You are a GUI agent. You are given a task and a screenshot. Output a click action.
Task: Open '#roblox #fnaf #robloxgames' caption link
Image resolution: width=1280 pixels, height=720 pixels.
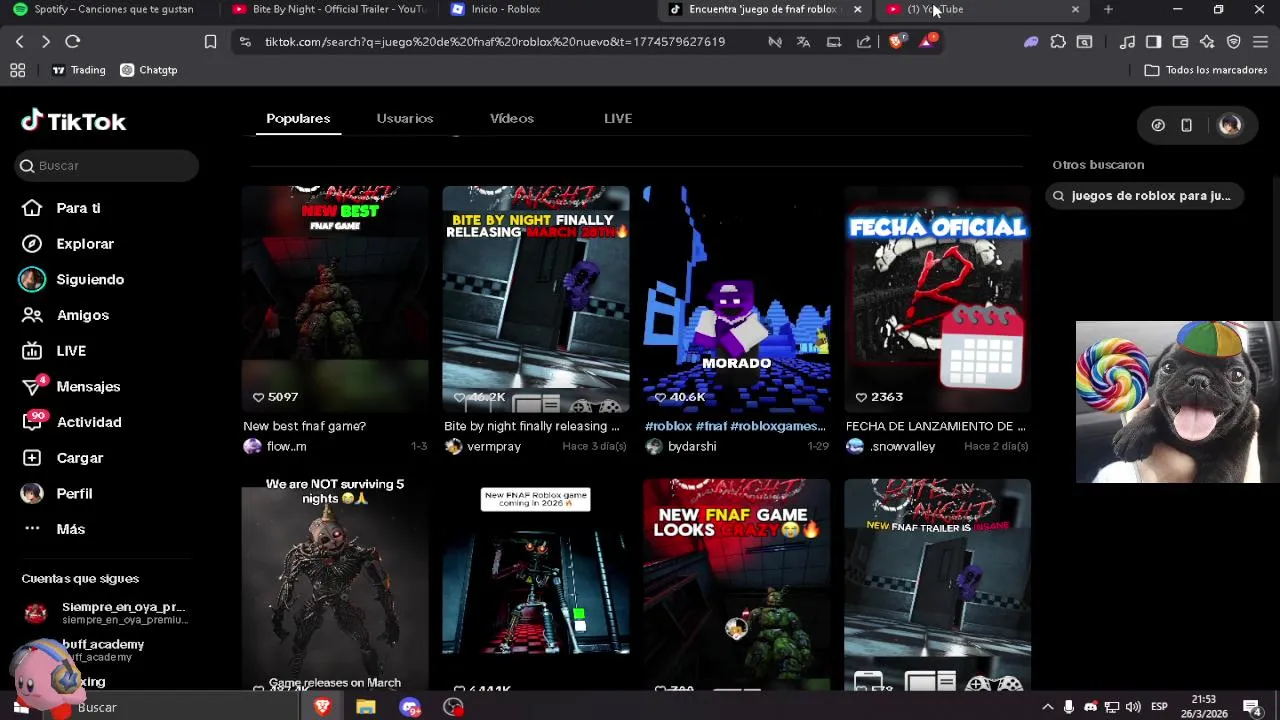coord(735,426)
